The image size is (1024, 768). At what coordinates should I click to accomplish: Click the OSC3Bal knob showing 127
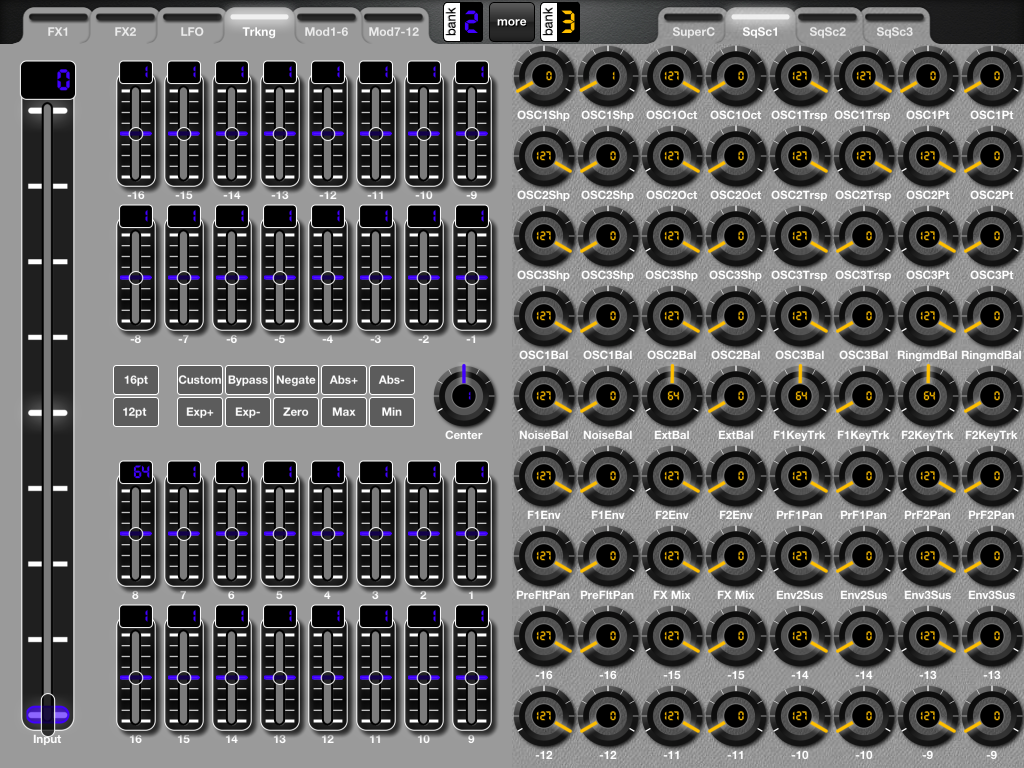pyautogui.click(x=799, y=316)
